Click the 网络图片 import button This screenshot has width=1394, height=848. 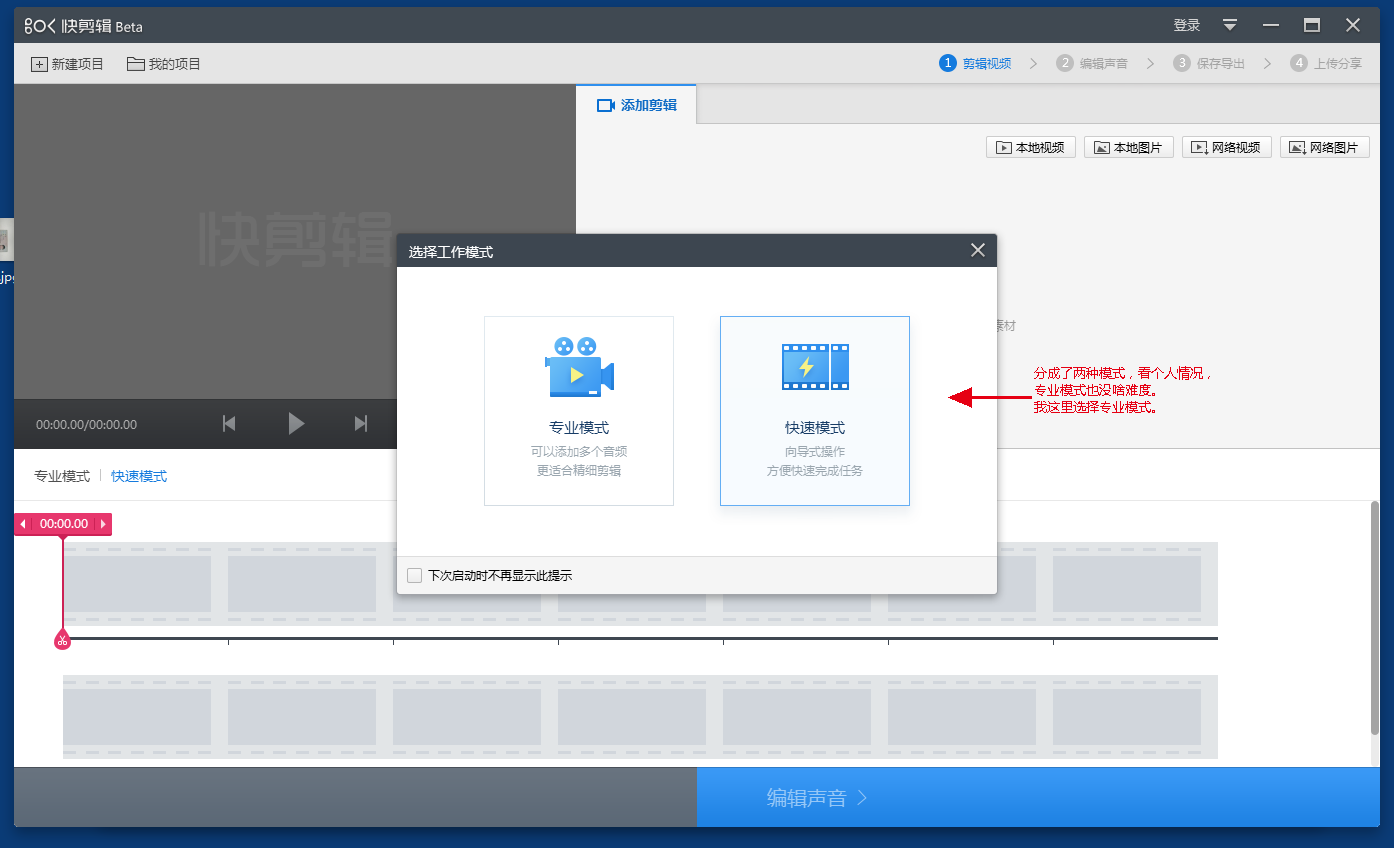tap(1324, 148)
